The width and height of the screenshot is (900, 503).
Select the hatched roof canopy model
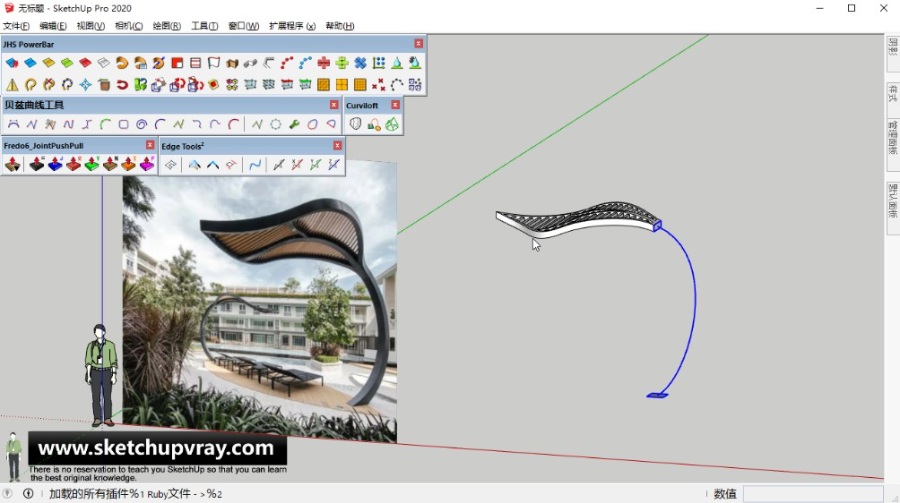click(578, 219)
